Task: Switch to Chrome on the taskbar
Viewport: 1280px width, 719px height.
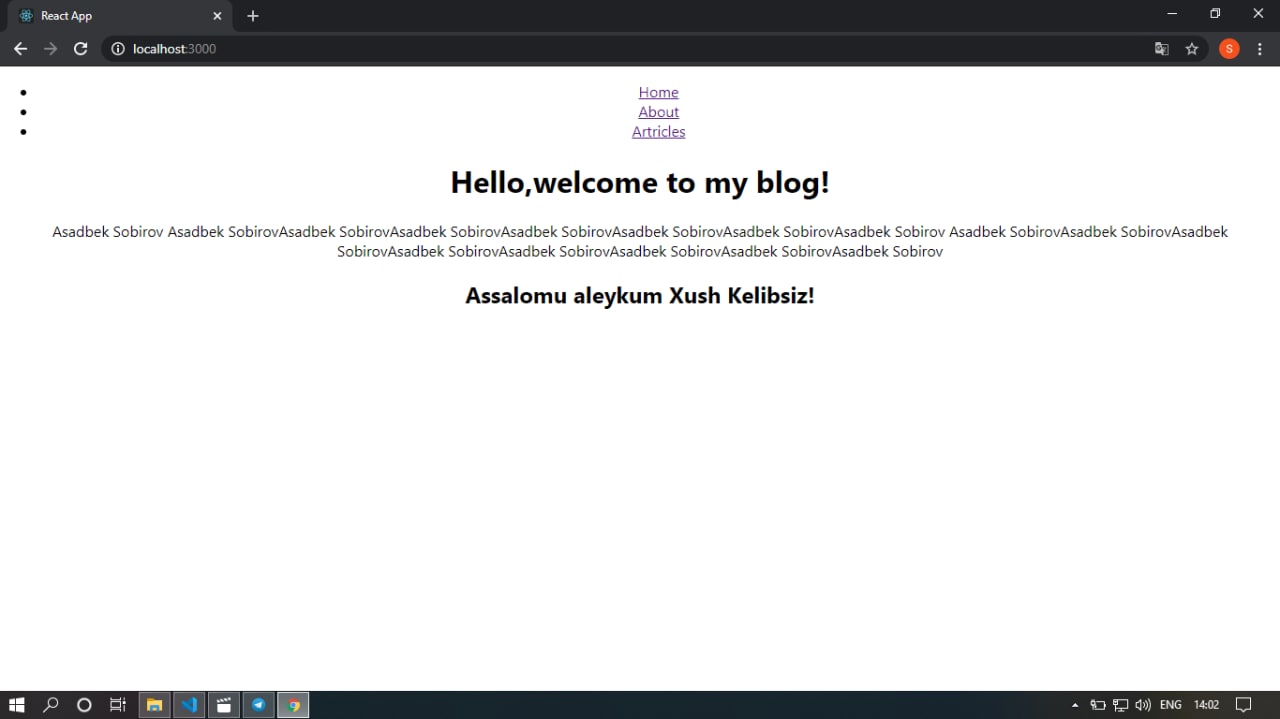Action: click(x=293, y=705)
